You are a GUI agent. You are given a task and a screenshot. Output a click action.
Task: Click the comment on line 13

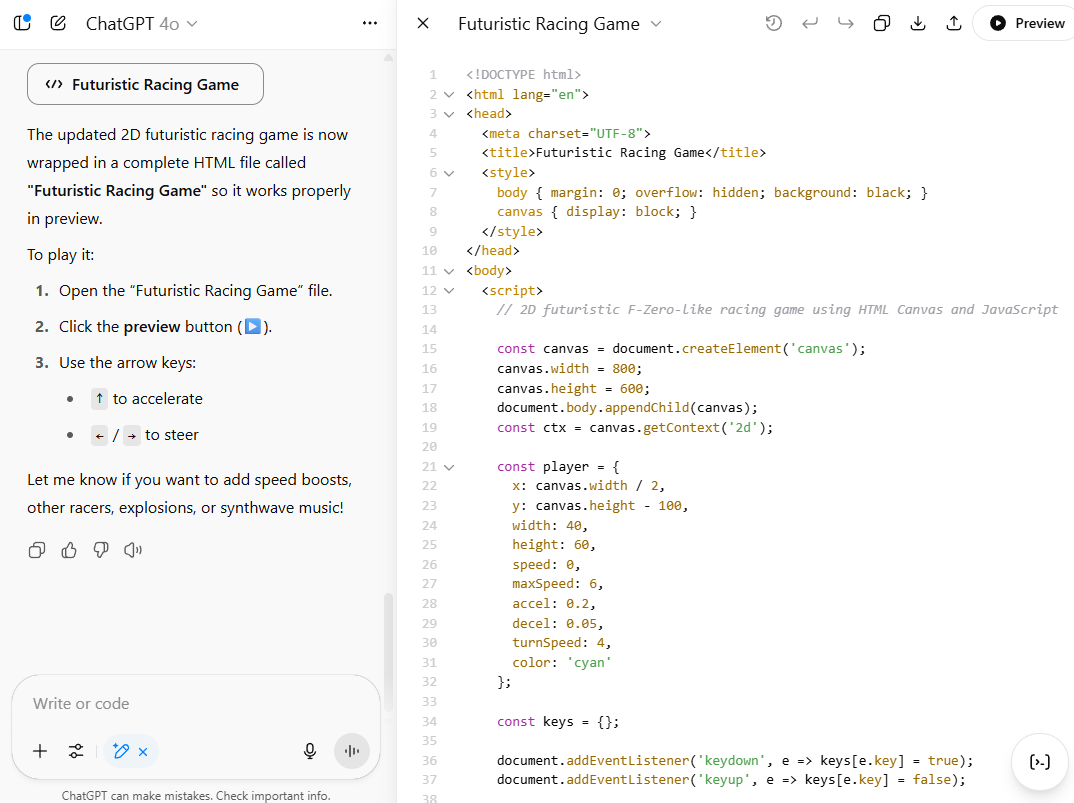pos(777,310)
